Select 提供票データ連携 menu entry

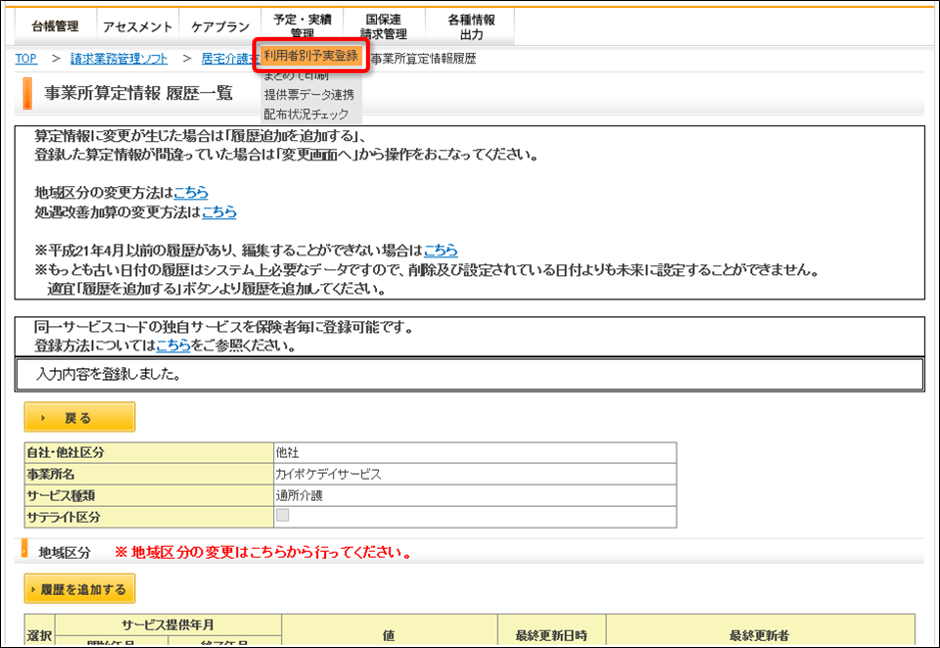311,94
